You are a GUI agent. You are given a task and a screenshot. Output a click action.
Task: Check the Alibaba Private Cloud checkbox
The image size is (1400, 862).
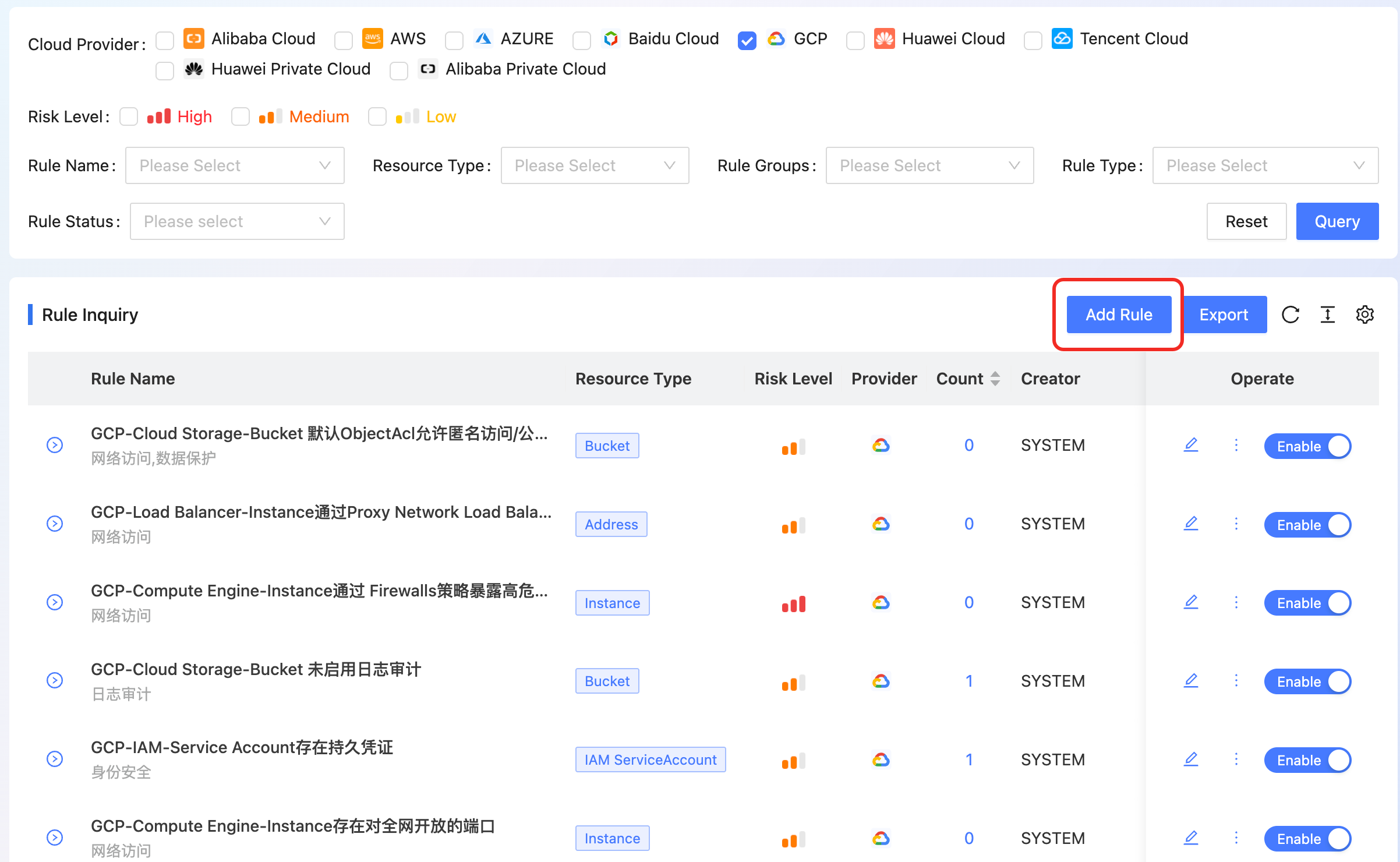[x=399, y=70]
